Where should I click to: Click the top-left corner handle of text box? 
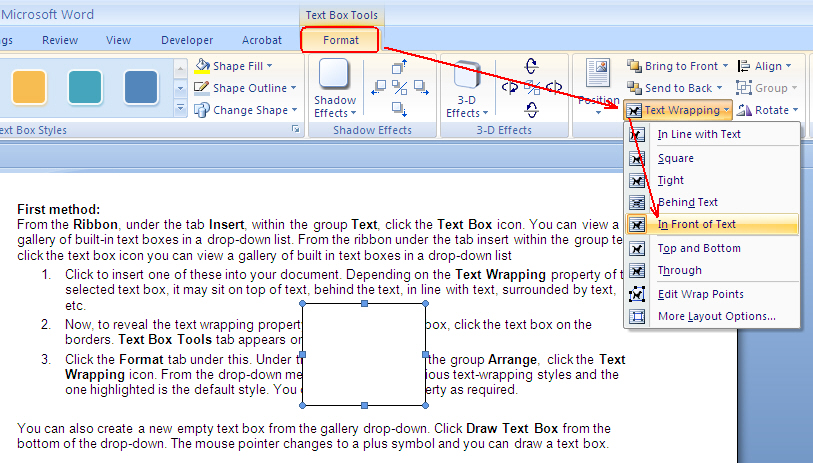click(x=303, y=303)
